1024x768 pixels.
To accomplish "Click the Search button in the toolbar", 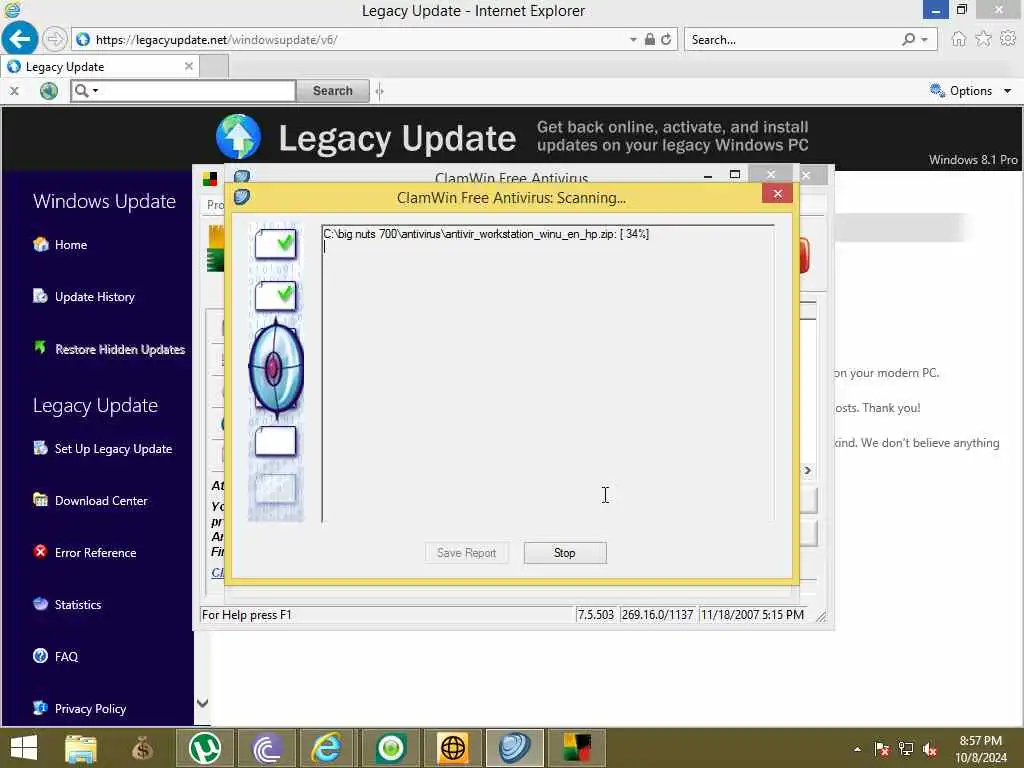I will [x=332, y=91].
